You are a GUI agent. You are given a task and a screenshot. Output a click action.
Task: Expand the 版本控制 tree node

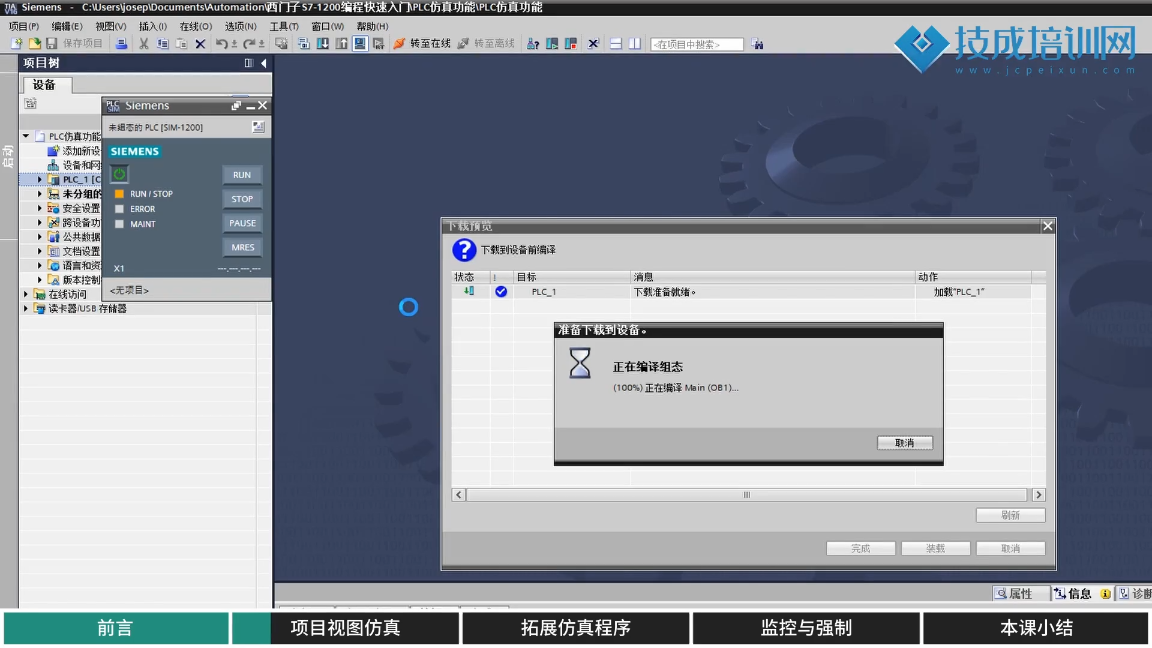40,280
